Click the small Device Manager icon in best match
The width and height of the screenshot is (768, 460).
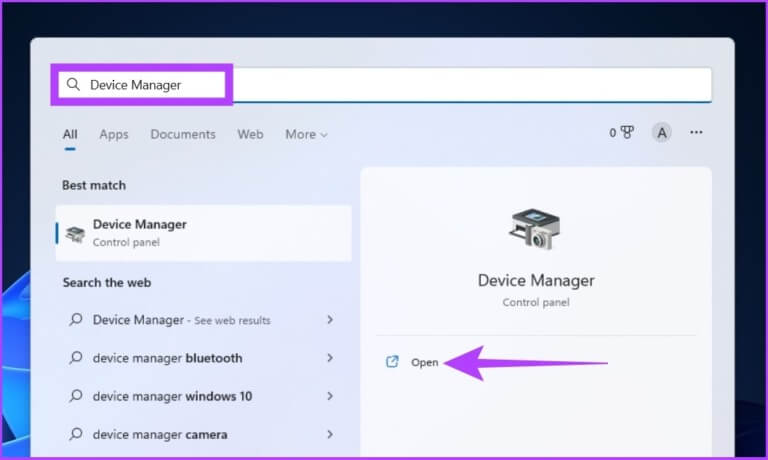pyautogui.click(x=75, y=234)
